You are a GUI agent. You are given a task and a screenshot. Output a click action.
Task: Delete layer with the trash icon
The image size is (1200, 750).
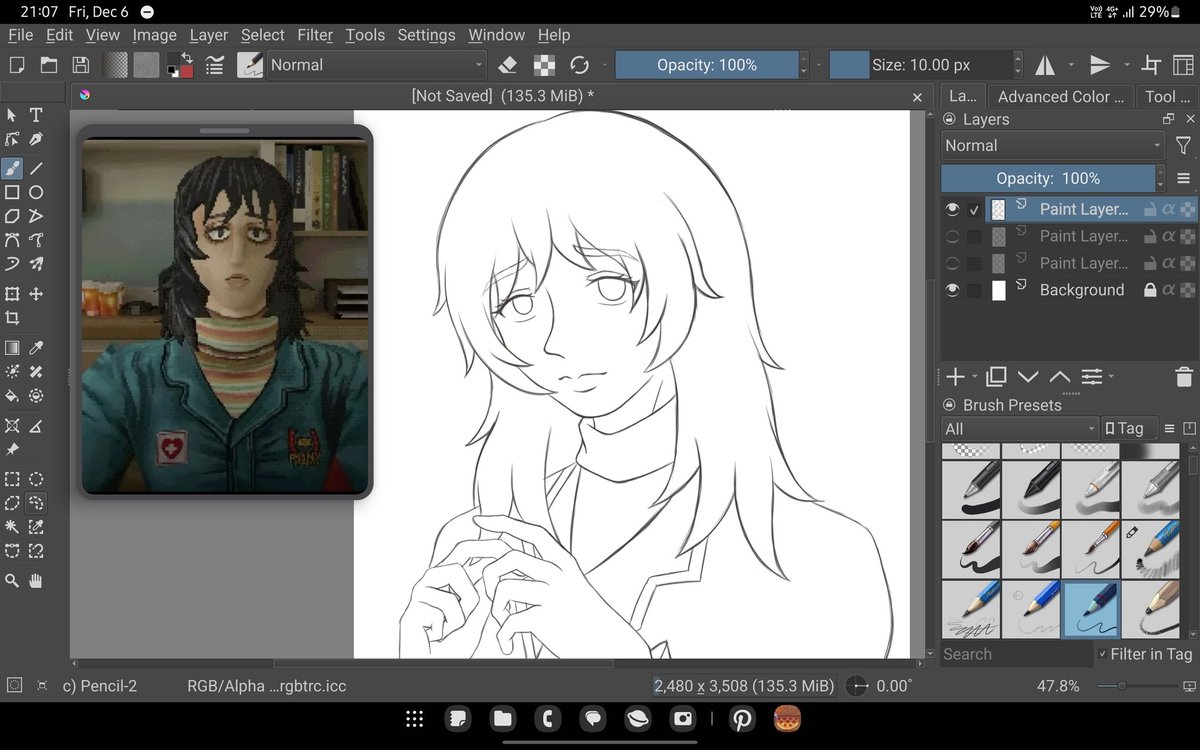coord(1183,377)
